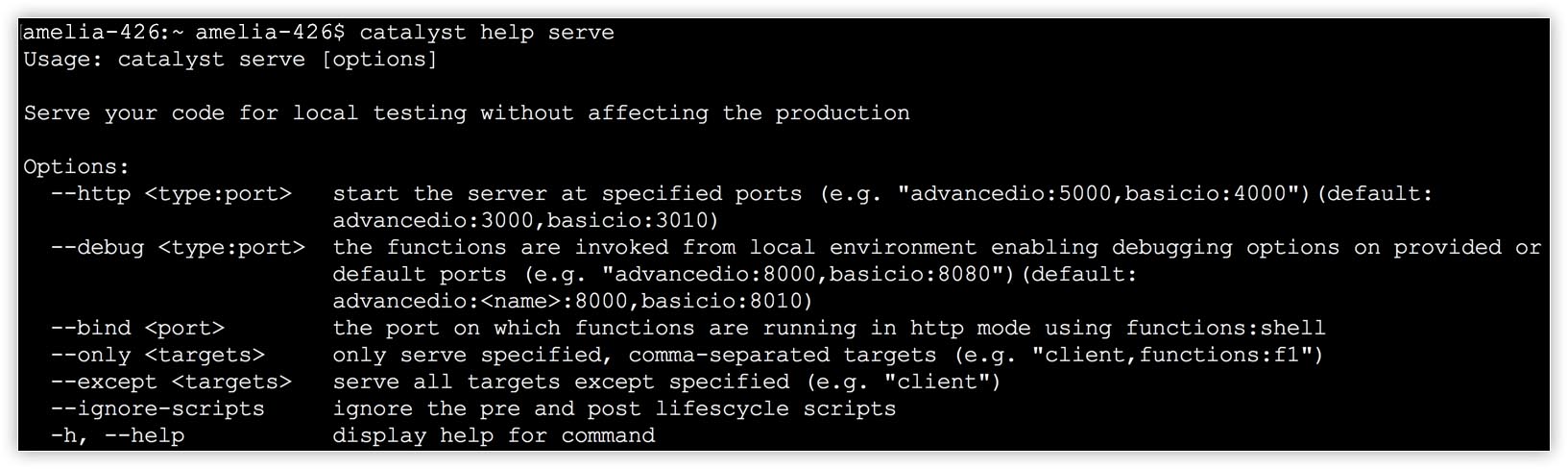The image size is (1568, 469).
Task: Click the "advancedio:<name>:8000,basicio:8010" default value
Action: pyautogui.click(x=572, y=302)
